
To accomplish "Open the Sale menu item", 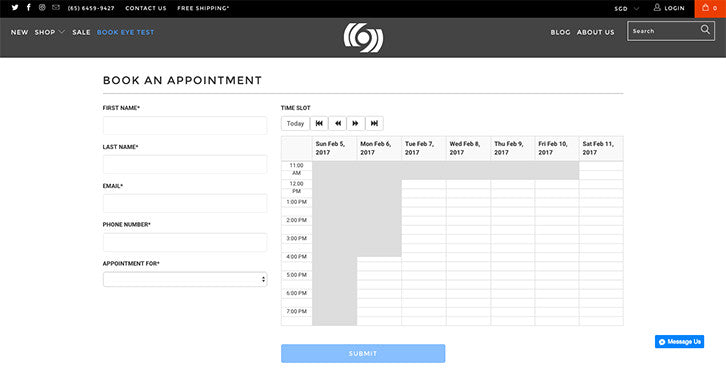I will tap(81, 32).
